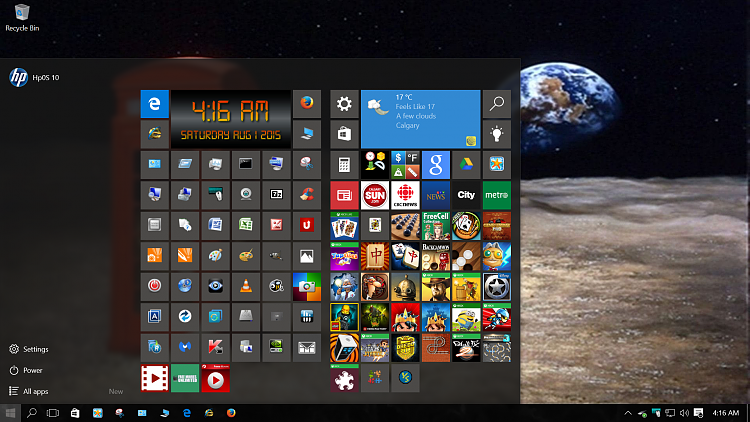Open Power options in Start menu
Viewport: 750px width, 422px height.
coord(26,370)
